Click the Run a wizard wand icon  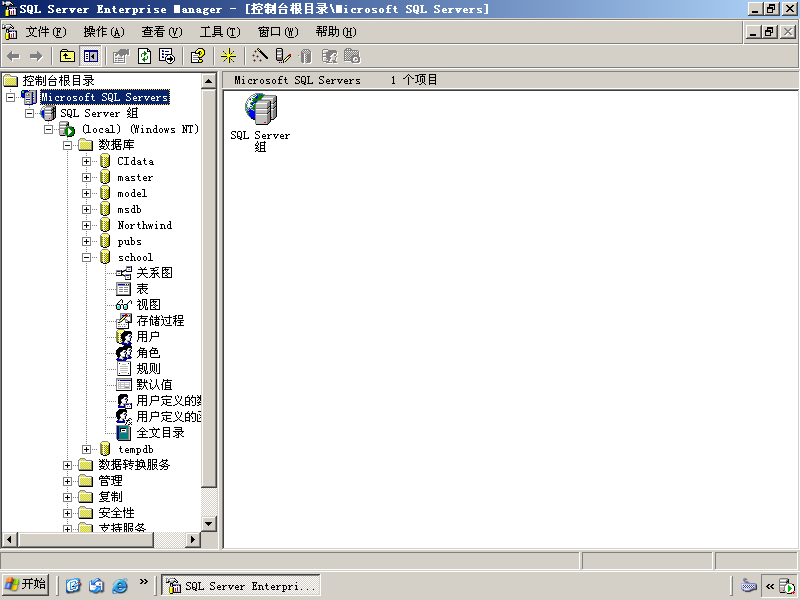pyautogui.click(x=259, y=56)
